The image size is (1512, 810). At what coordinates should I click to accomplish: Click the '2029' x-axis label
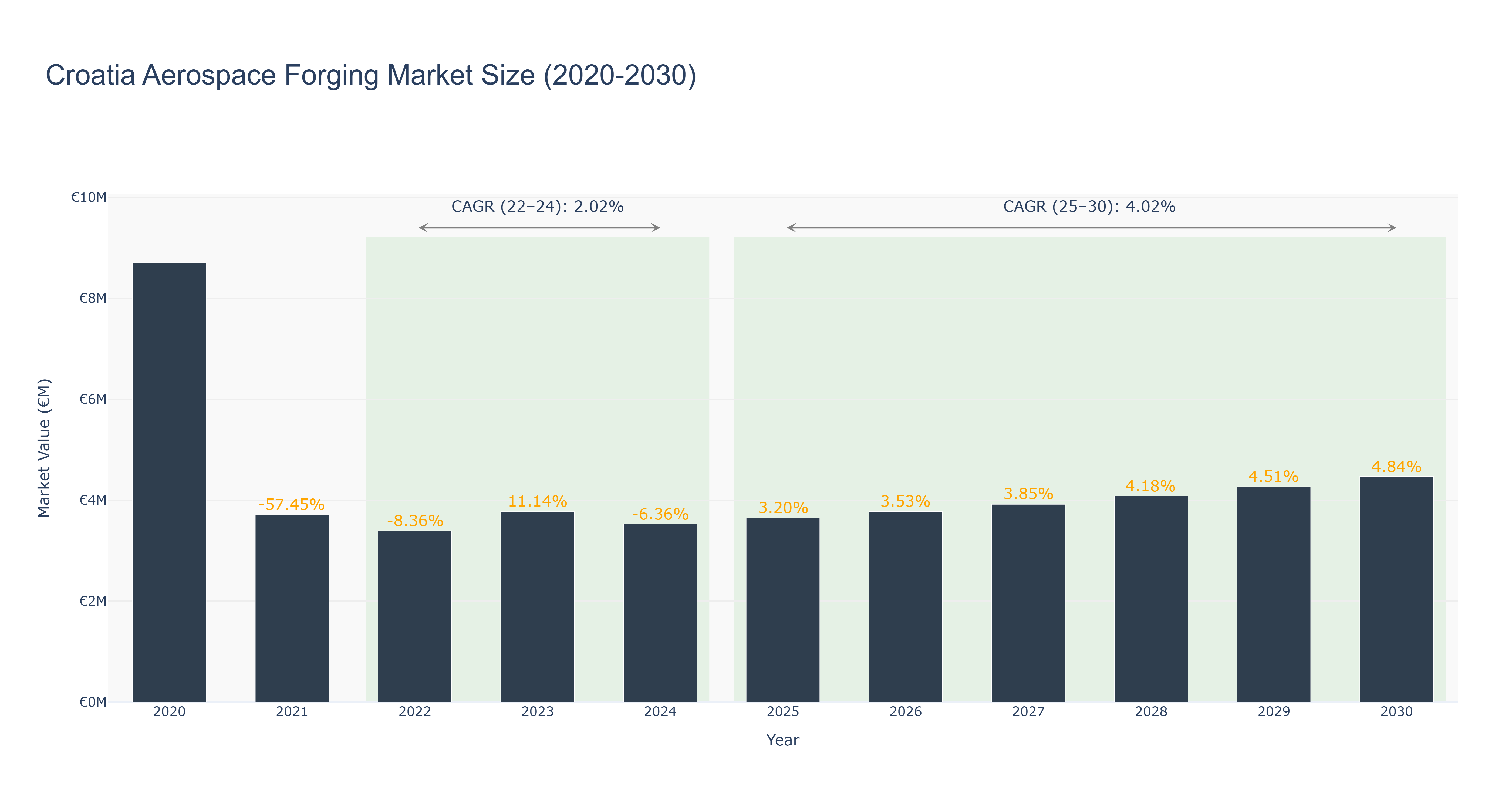1273,712
